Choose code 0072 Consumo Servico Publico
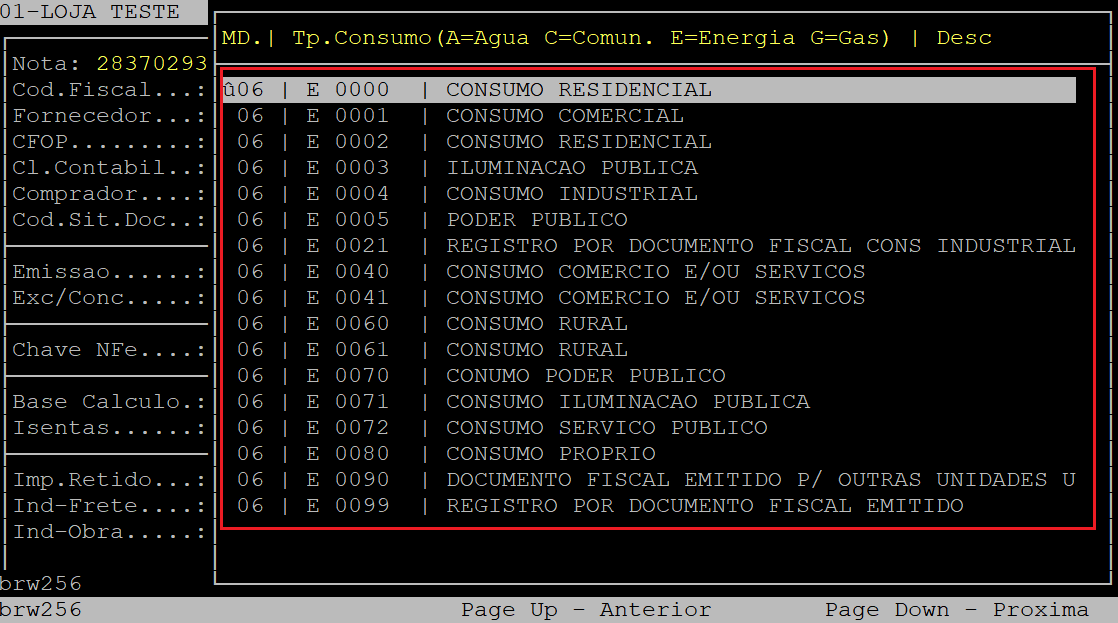 [x=606, y=428]
